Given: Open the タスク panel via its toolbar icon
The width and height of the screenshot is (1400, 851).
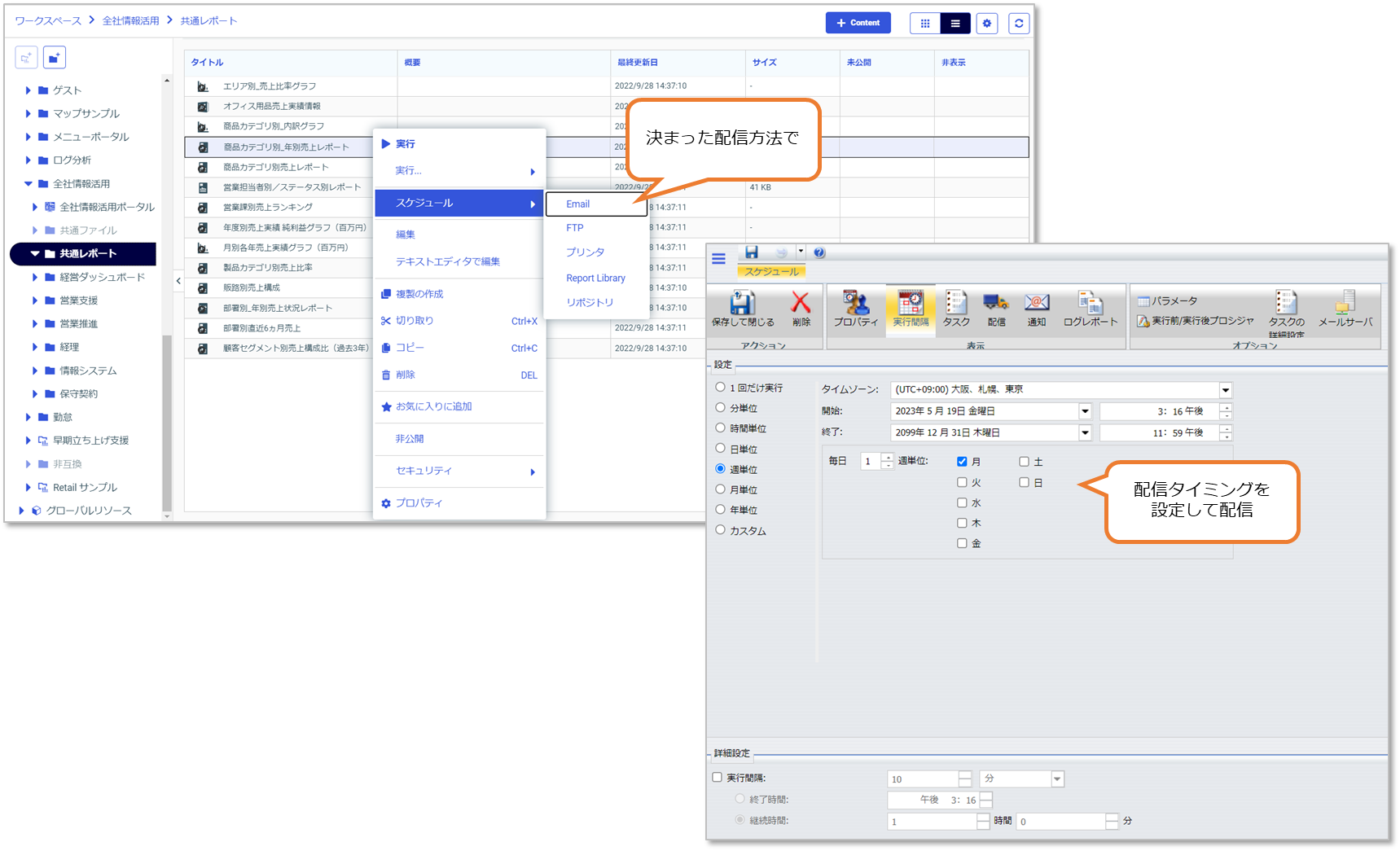Looking at the screenshot, I should pyautogui.click(x=955, y=309).
